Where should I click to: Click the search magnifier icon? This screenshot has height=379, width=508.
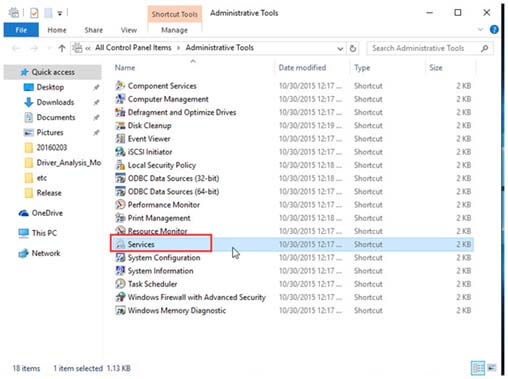pyautogui.click(x=484, y=48)
